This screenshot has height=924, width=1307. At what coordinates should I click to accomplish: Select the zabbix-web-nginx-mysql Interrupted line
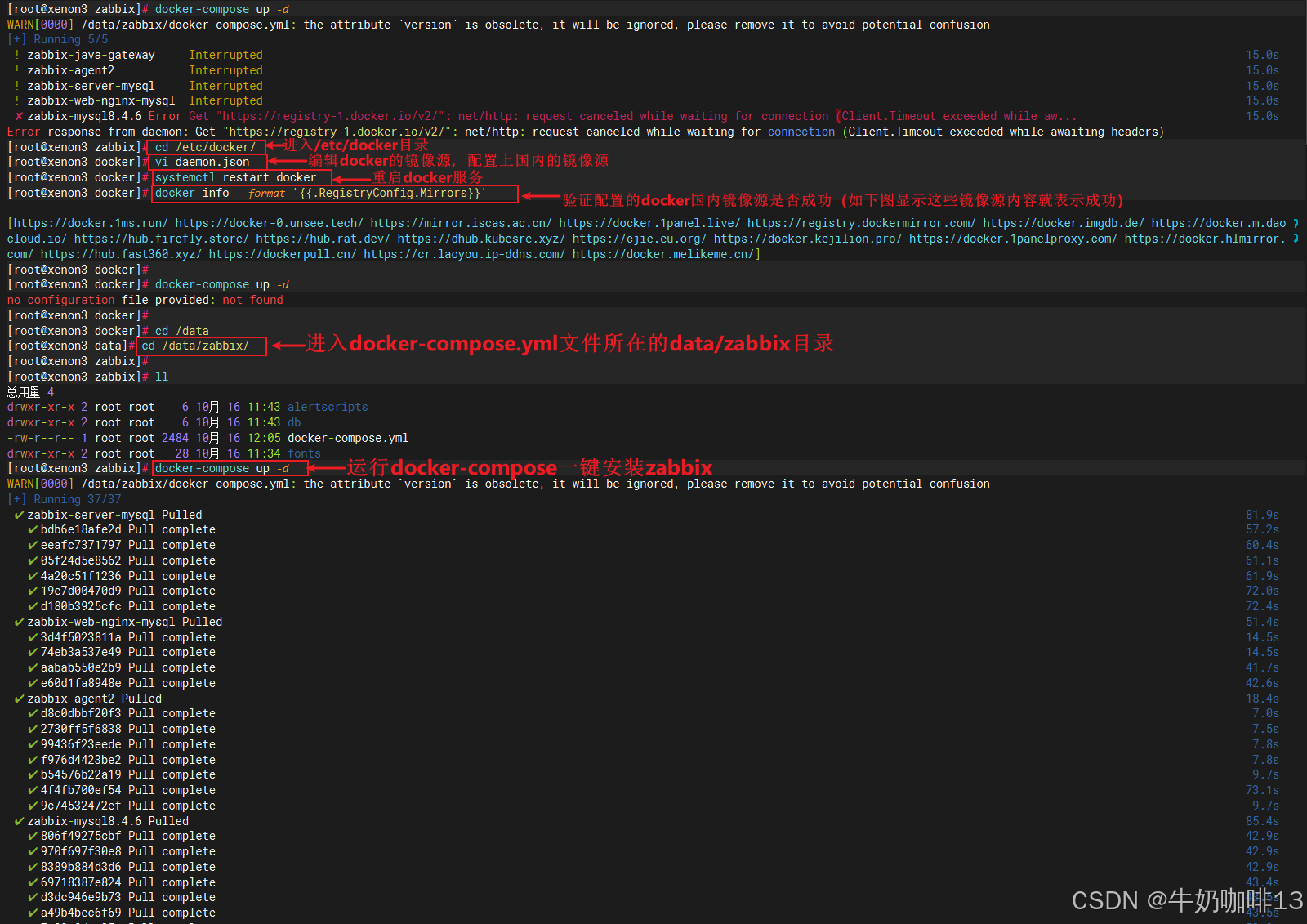pos(139,100)
